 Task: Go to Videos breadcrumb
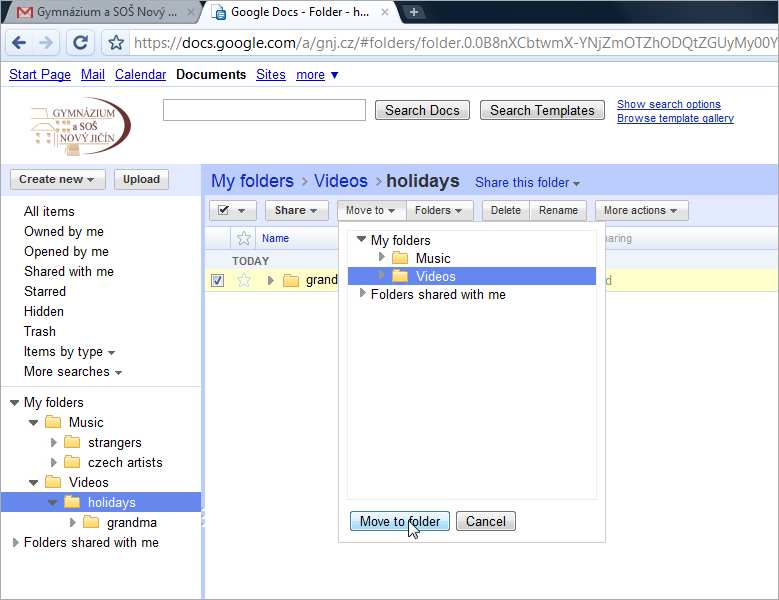coord(340,181)
